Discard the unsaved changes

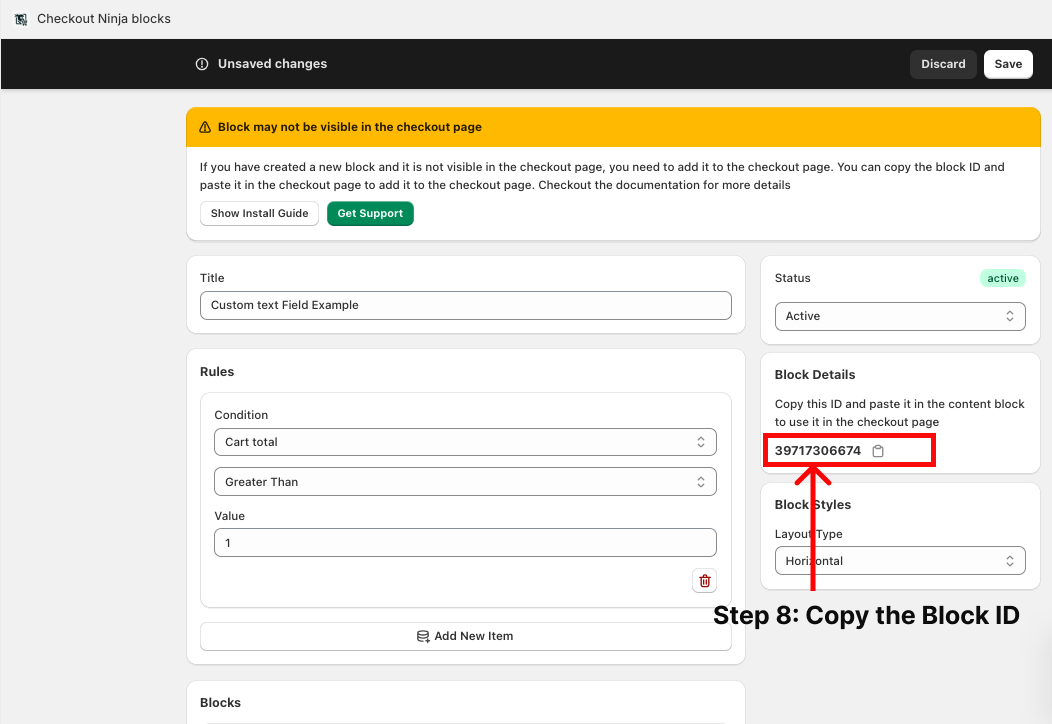click(942, 64)
